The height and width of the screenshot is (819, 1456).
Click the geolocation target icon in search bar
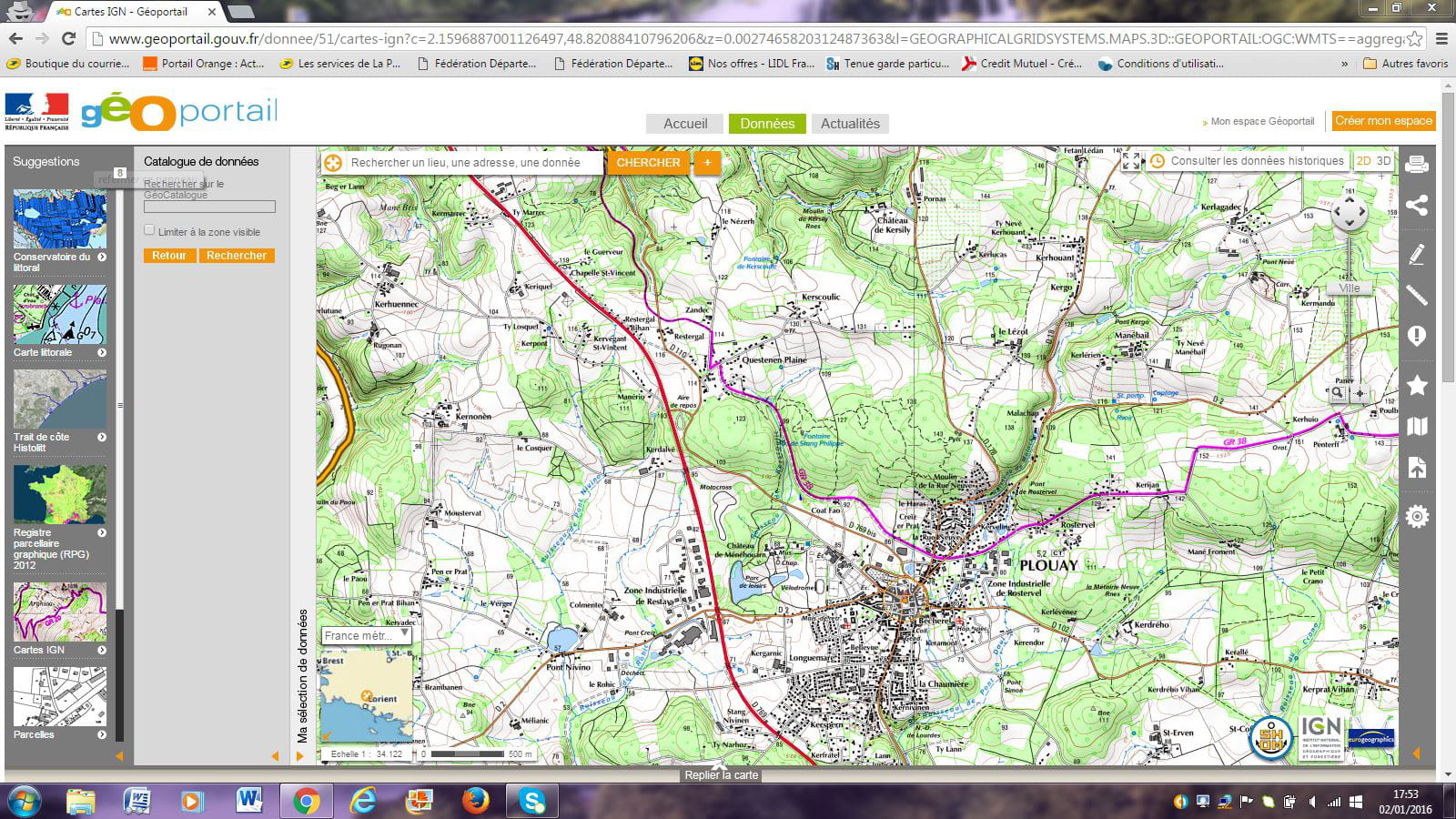tap(333, 163)
